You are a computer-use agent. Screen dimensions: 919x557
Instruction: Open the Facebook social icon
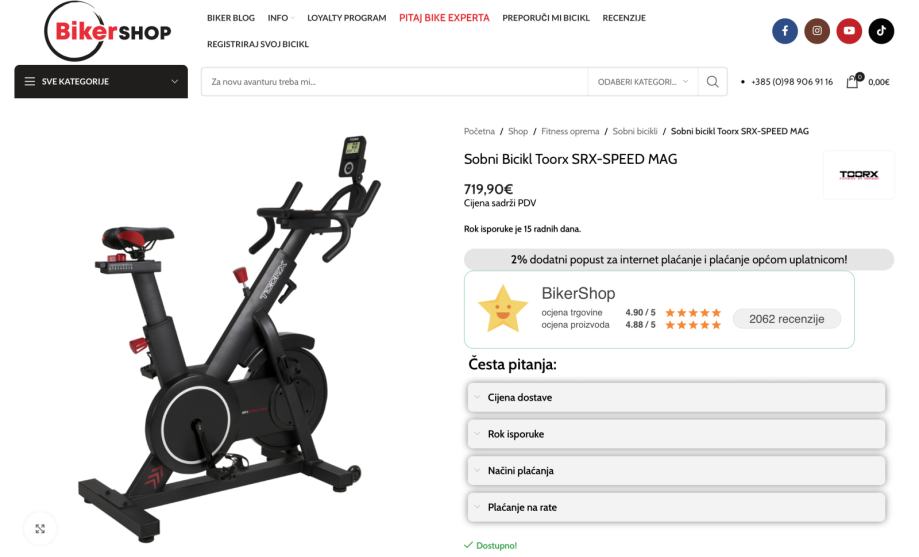785,31
